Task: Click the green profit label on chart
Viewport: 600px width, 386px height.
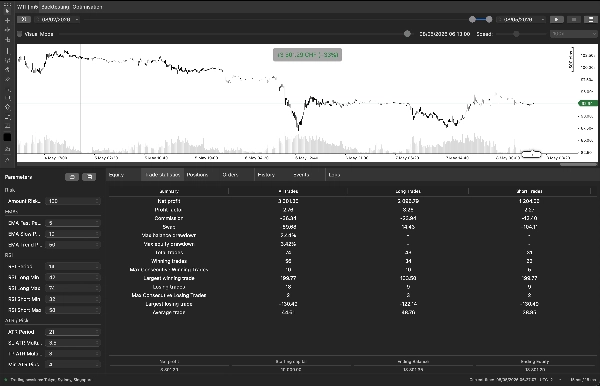Action: 307,55
